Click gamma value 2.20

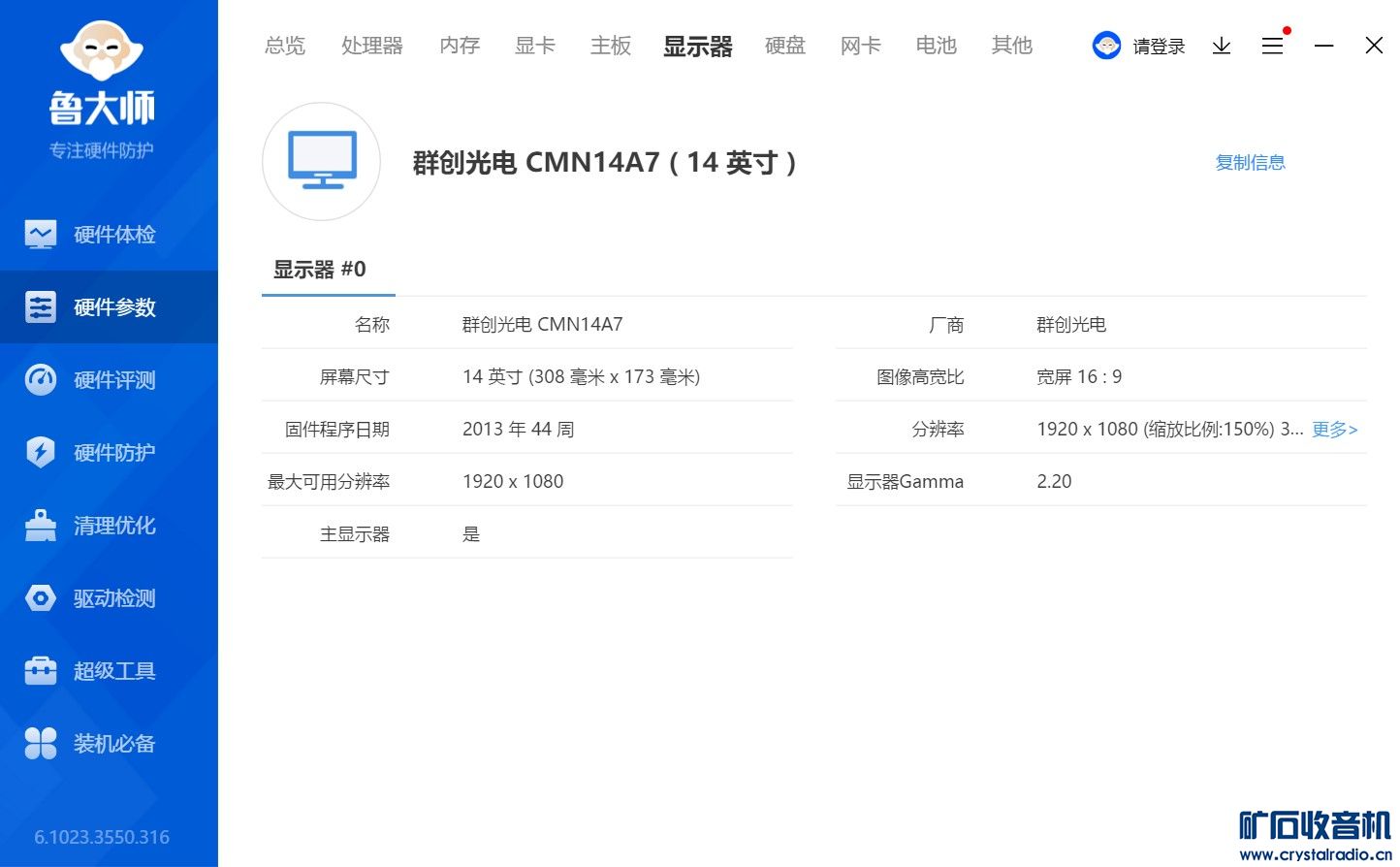1055,482
